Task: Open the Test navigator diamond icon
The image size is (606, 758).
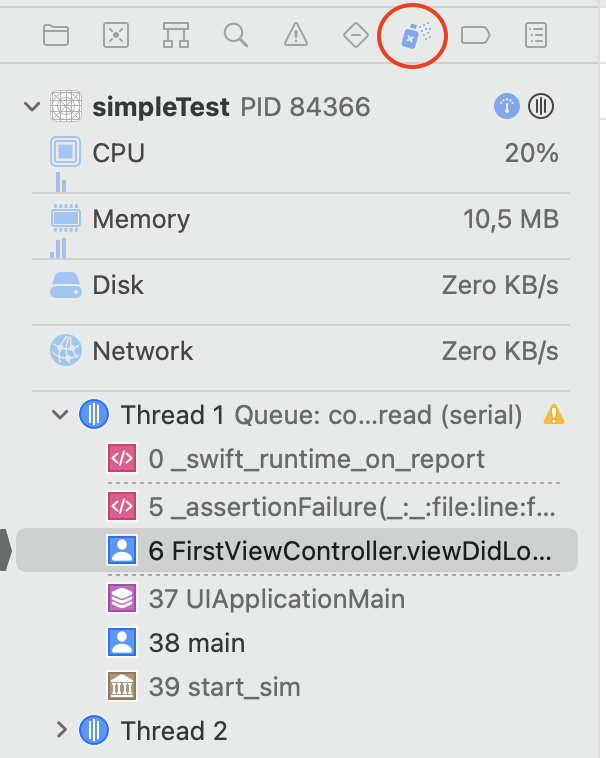Action: (356, 36)
